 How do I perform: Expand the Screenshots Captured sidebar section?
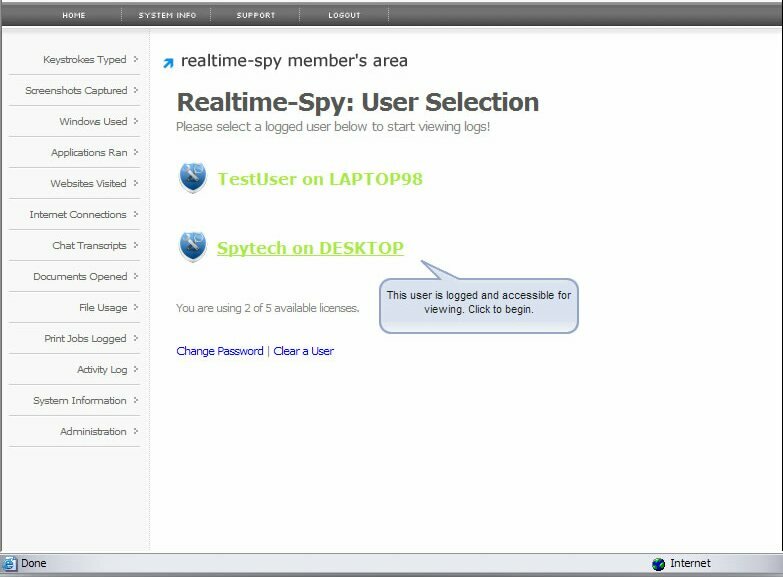pyautogui.click(x=77, y=91)
